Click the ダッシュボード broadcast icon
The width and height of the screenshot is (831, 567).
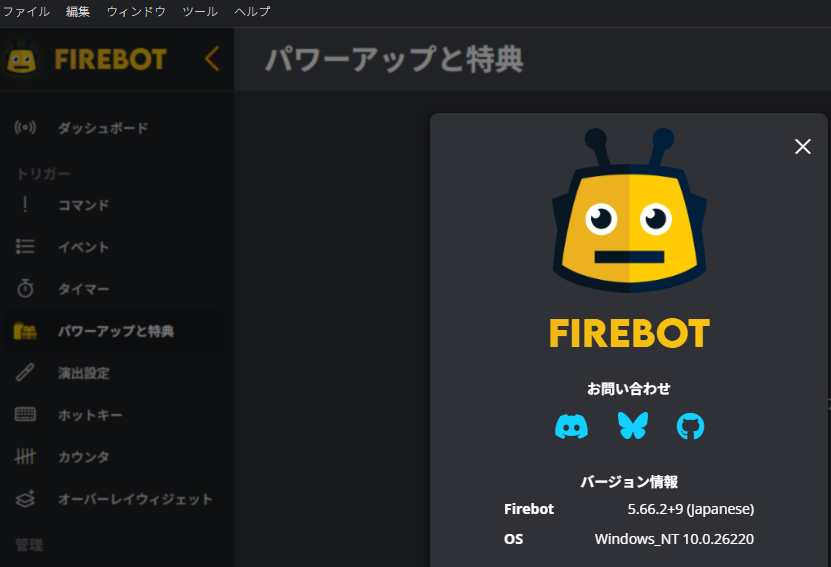click(25, 128)
